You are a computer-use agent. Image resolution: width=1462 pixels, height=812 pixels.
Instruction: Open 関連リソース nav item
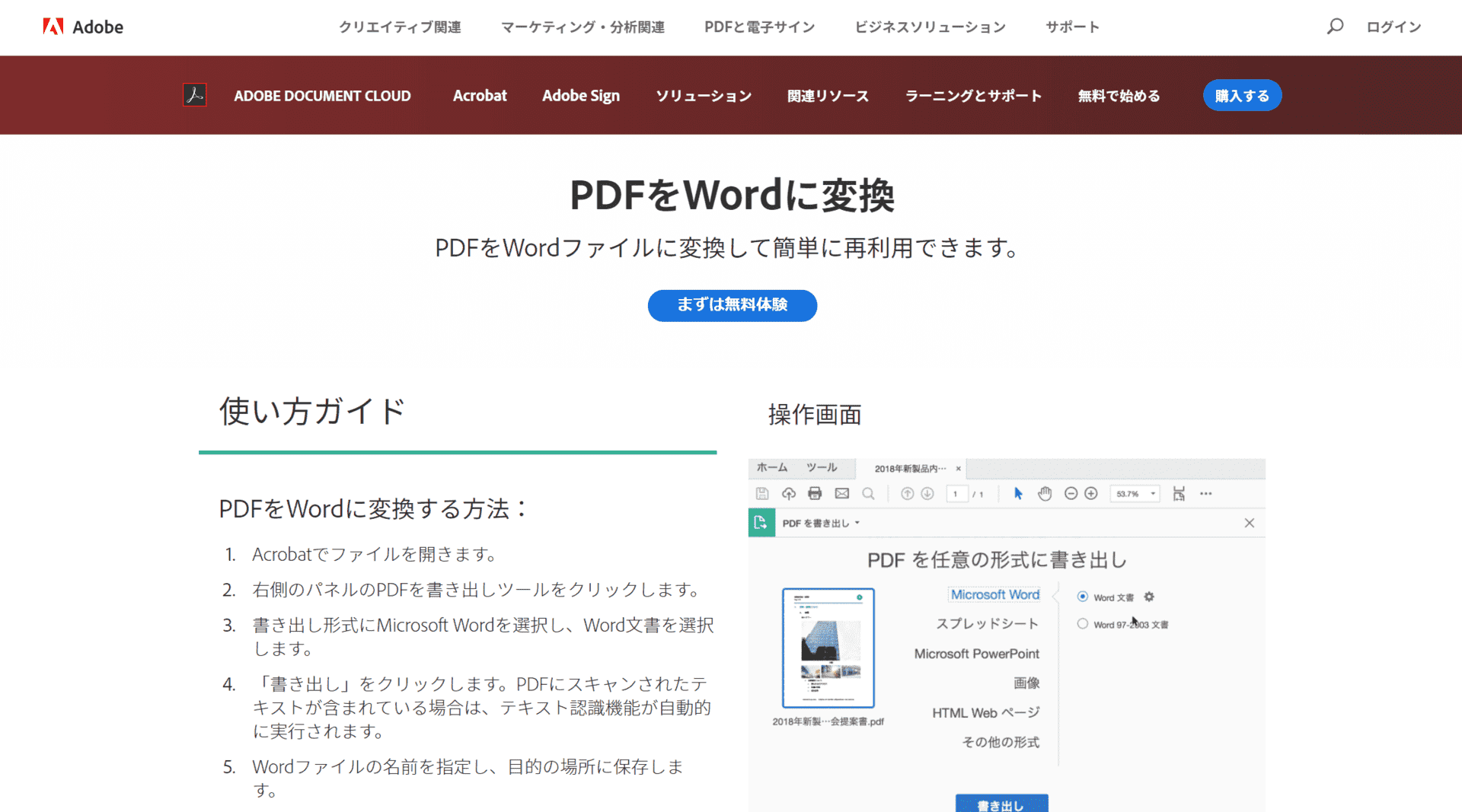click(828, 96)
